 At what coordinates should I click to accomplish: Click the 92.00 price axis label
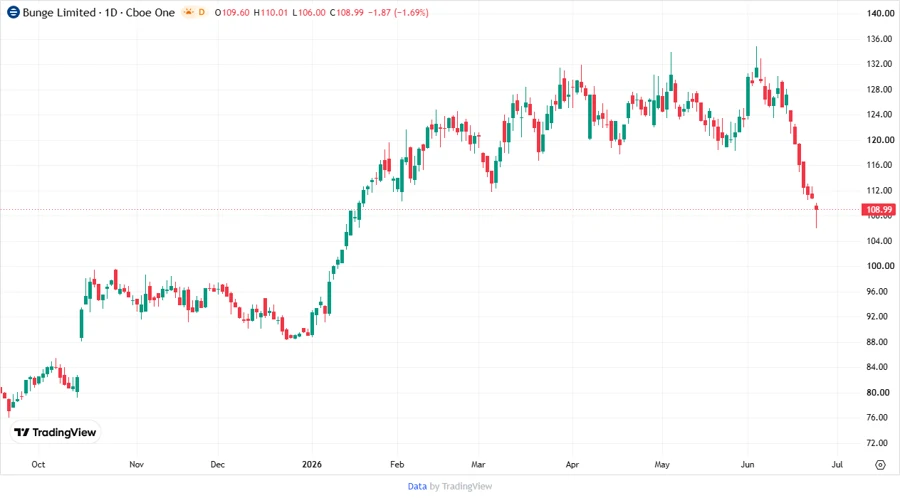[x=877, y=316]
